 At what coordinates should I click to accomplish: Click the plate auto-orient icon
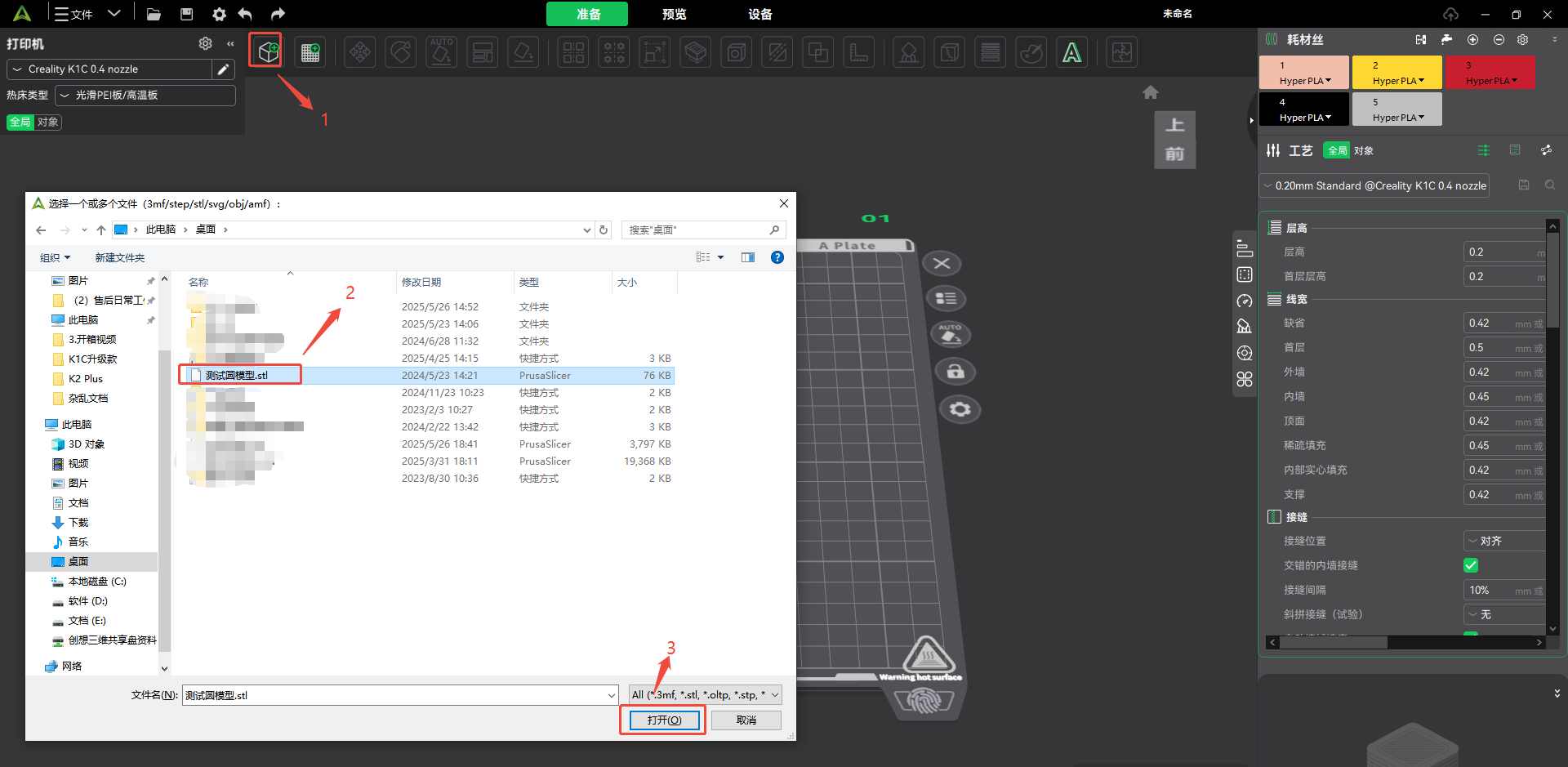click(951, 334)
